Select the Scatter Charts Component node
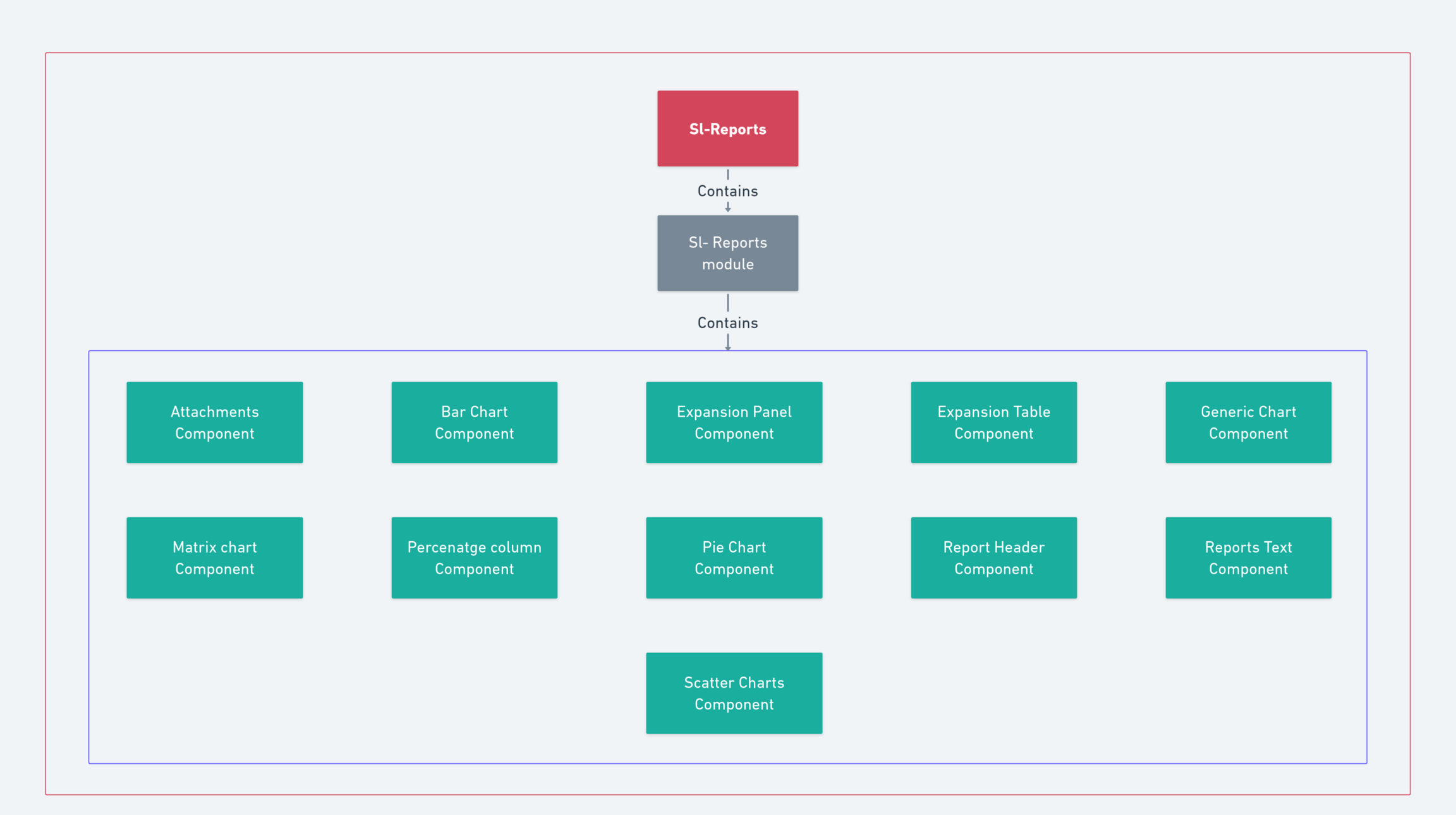1456x815 pixels. tap(734, 693)
